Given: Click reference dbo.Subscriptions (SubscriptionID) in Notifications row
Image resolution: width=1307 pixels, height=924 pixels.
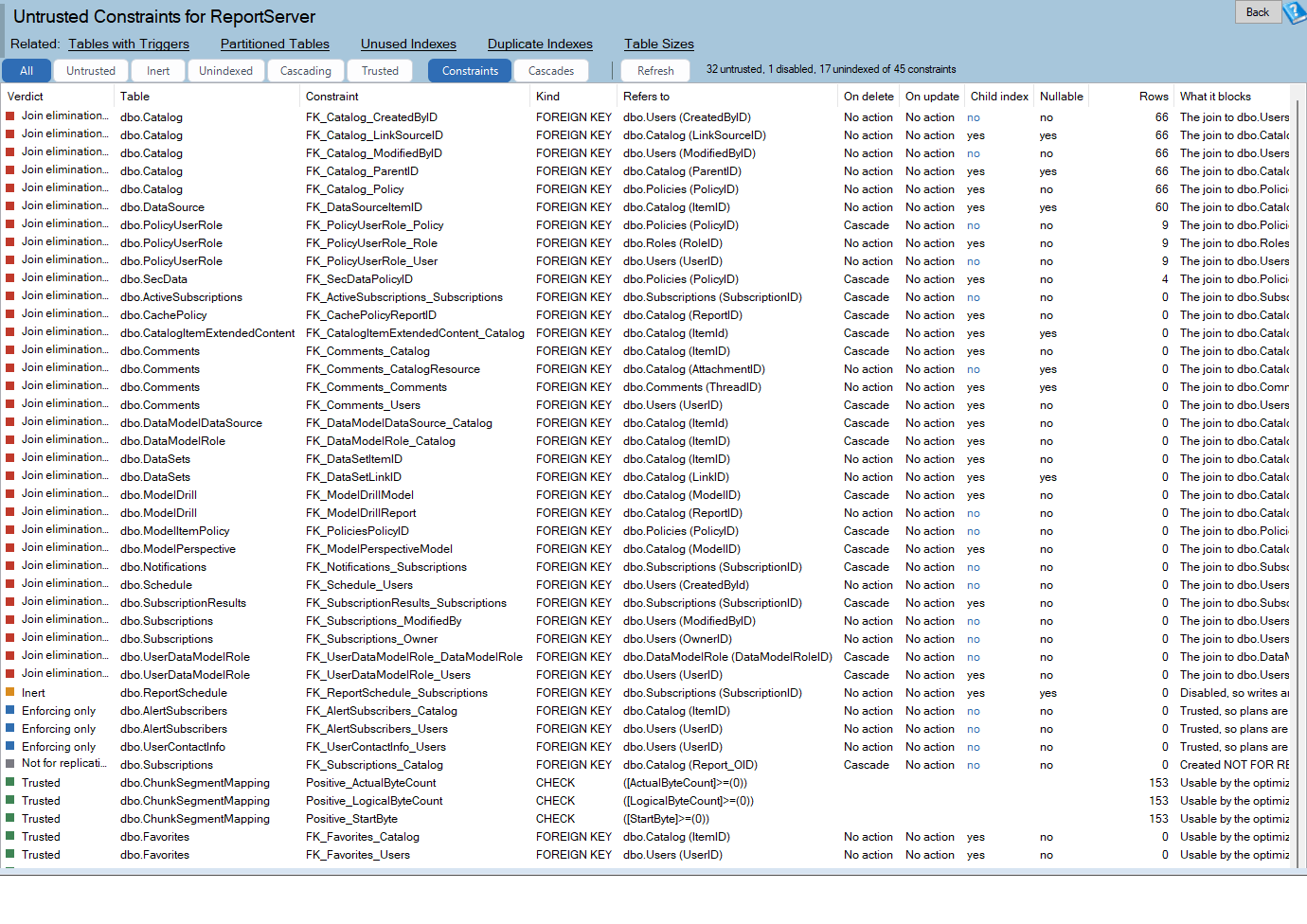Looking at the screenshot, I should point(712,567).
